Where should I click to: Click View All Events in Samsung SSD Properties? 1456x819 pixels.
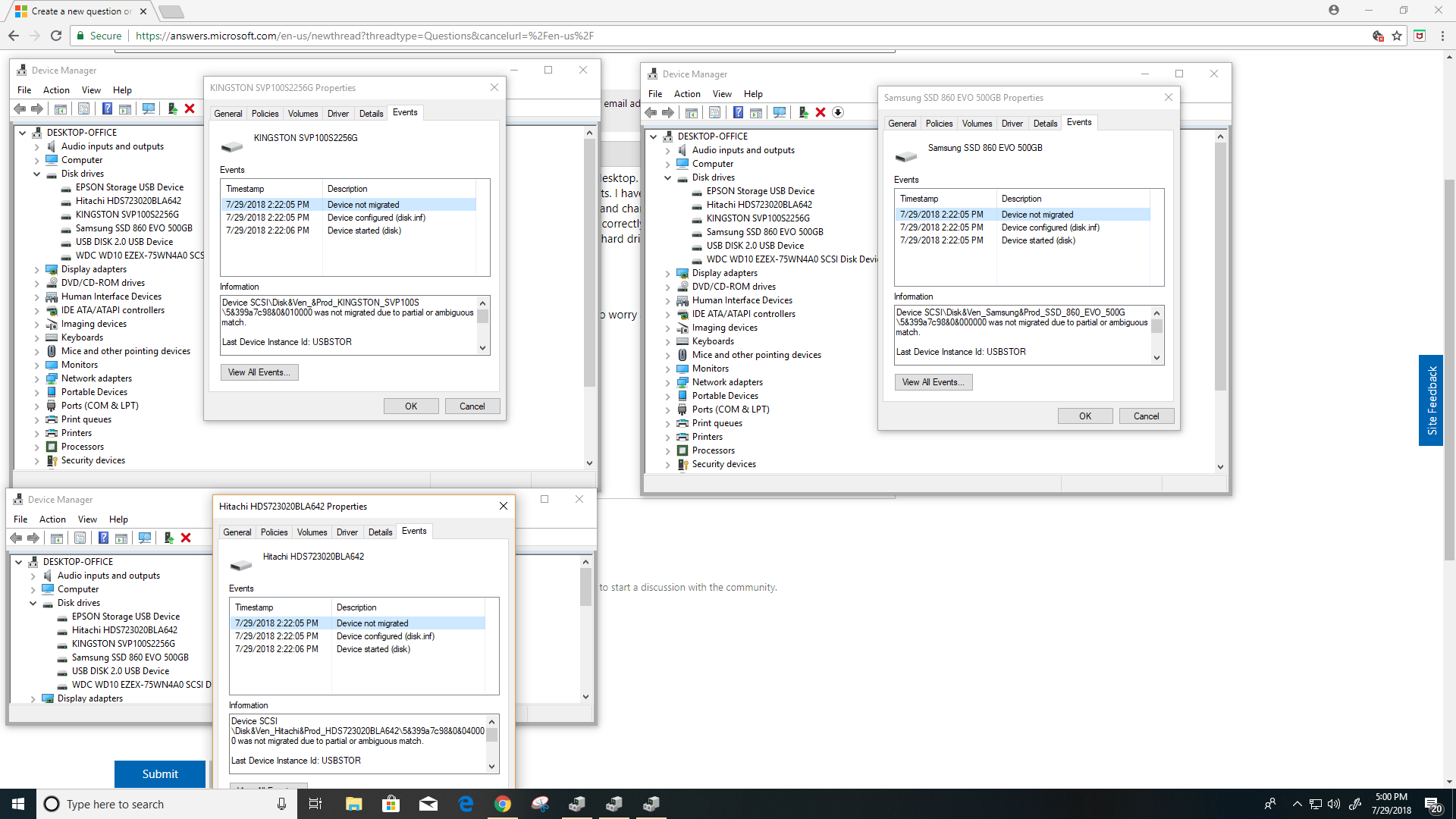[x=934, y=382]
